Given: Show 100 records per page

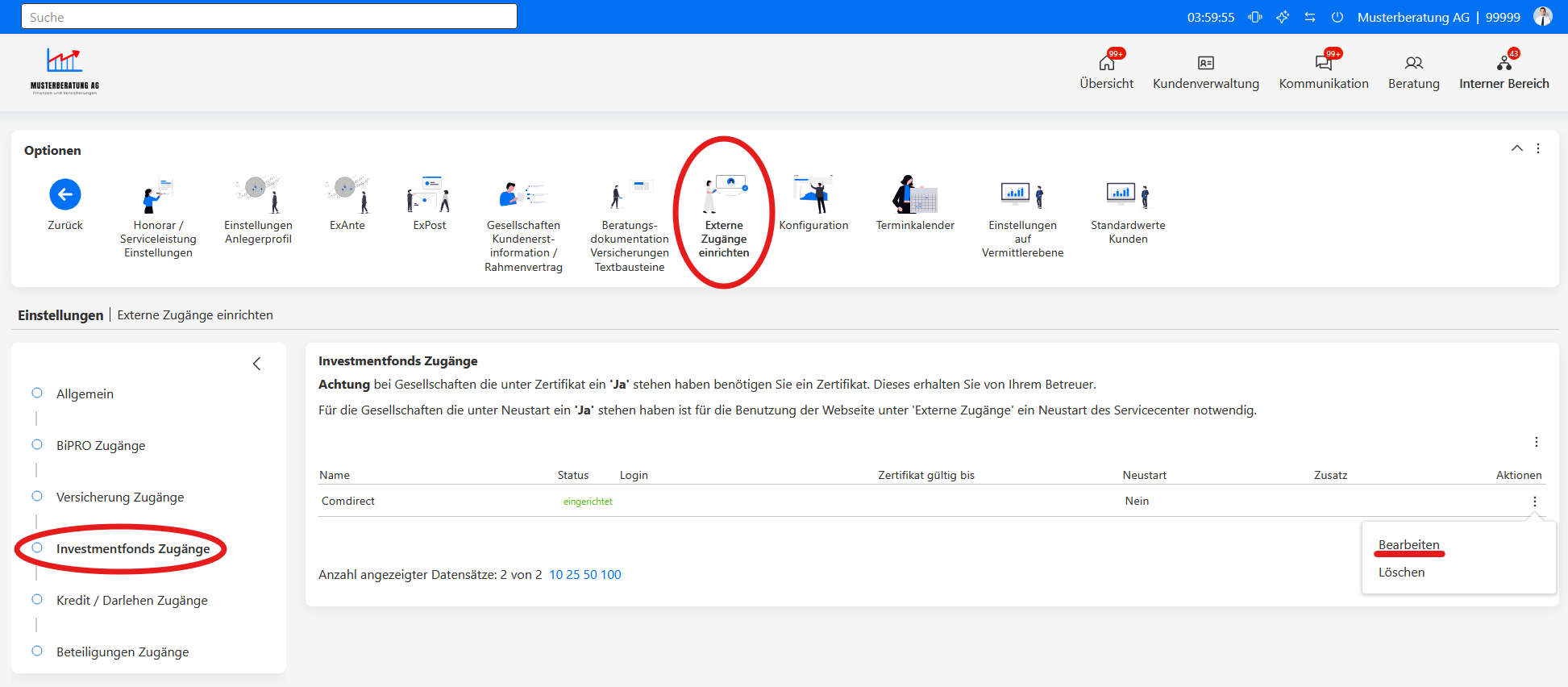Looking at the screenshot, I should 611,575.
